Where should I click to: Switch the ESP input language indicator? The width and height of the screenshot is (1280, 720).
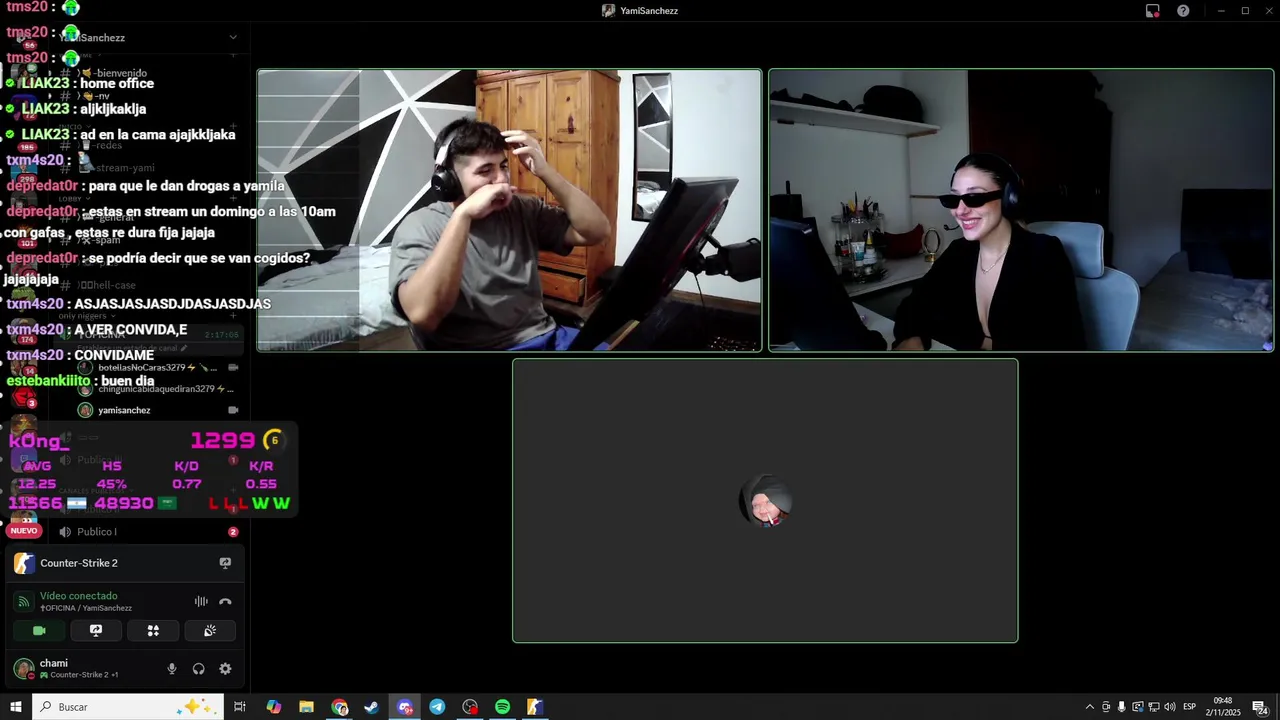tap(1189, 707)
